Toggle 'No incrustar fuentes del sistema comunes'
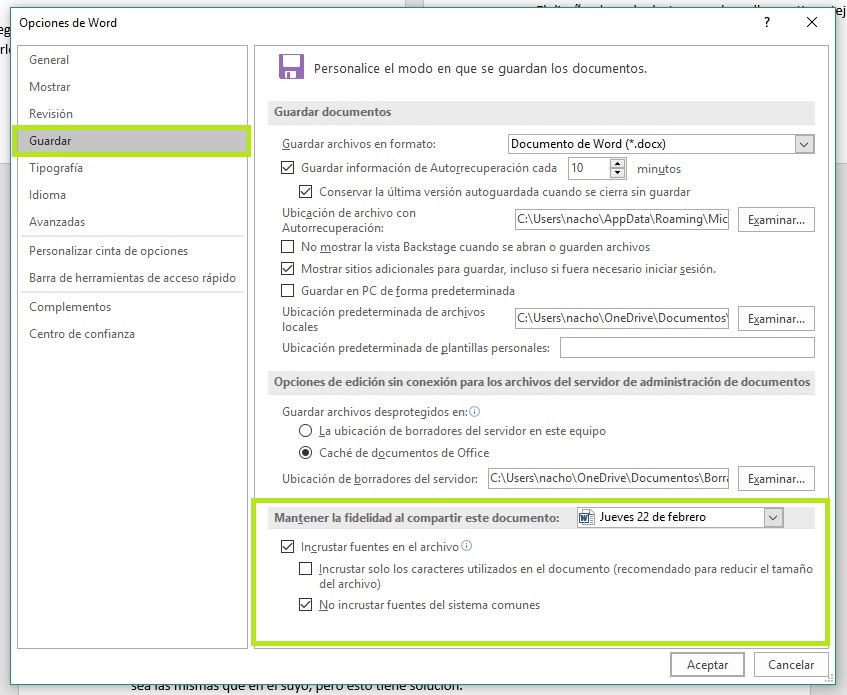Image resolution: width=847 pixels, height=695 pixels. [x=305, y=605]
